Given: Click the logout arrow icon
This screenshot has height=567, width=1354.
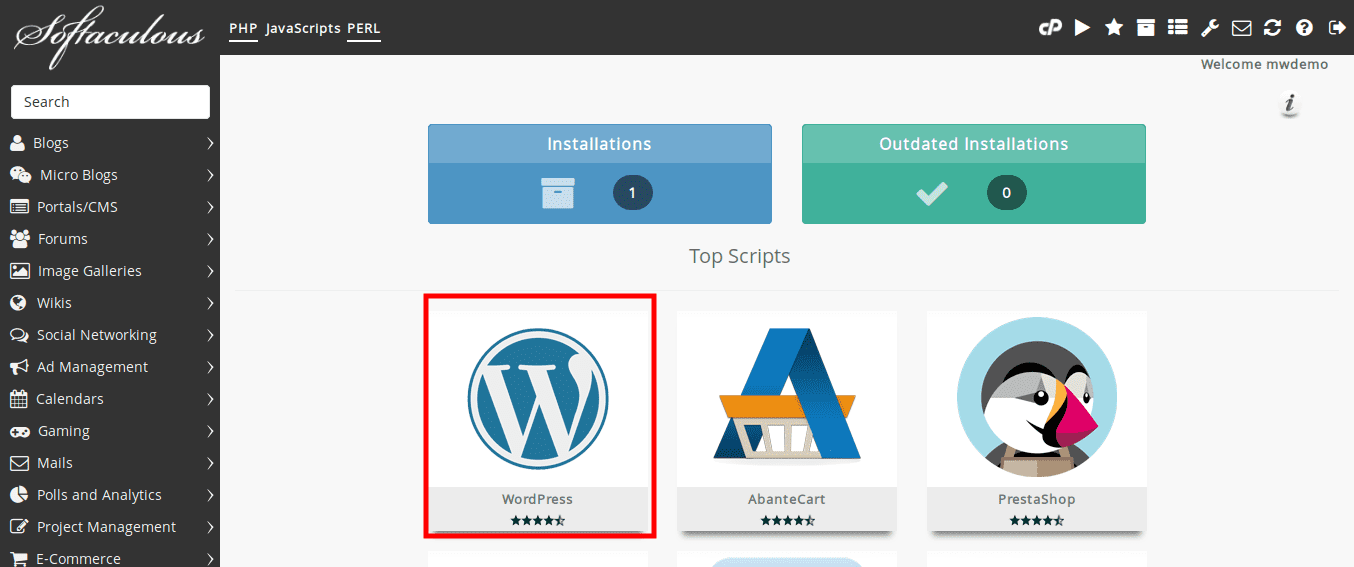Looking at the screenshot, I should [1335, 28].
